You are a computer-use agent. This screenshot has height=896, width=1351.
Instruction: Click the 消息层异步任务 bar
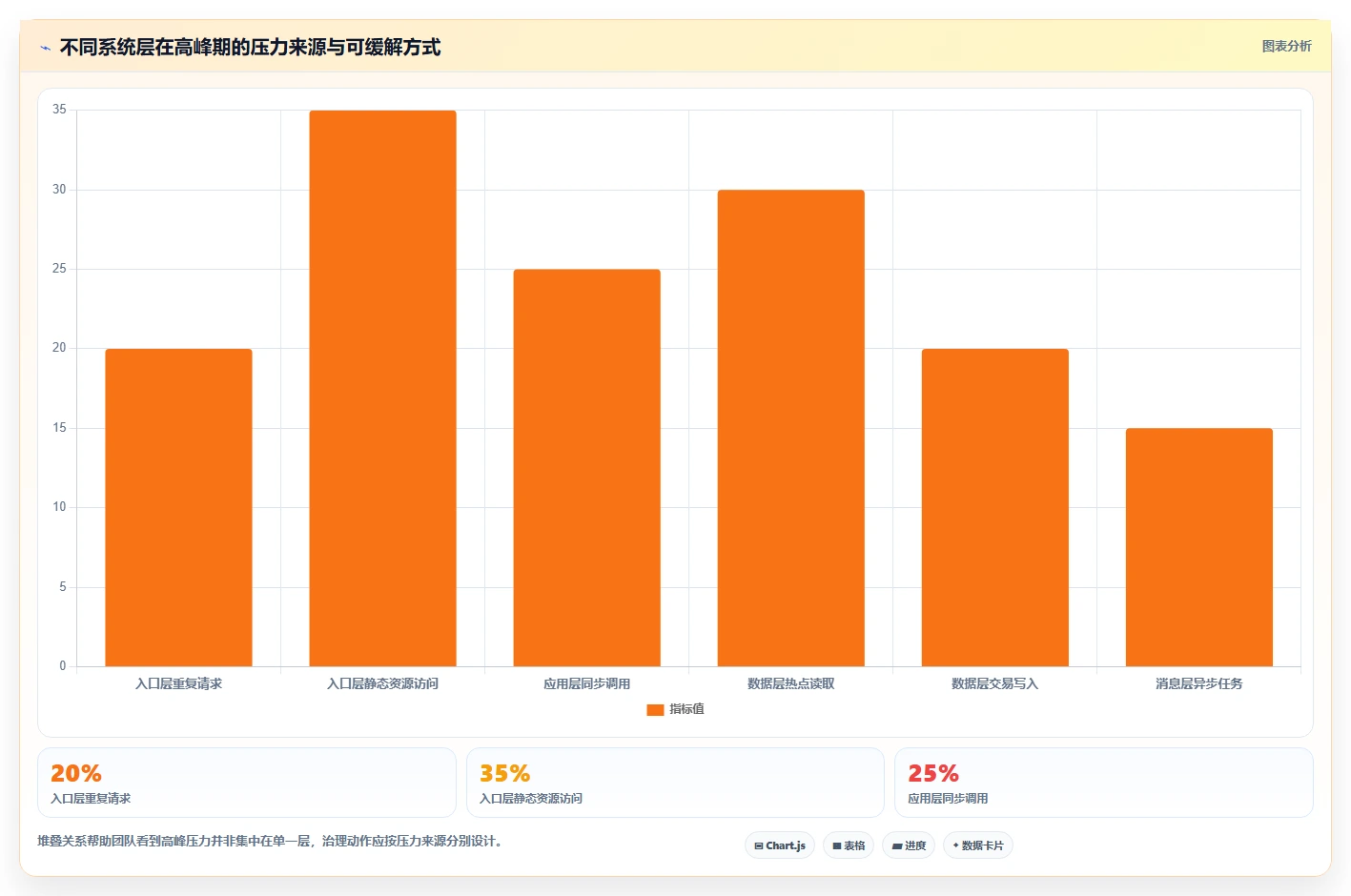1198,547
